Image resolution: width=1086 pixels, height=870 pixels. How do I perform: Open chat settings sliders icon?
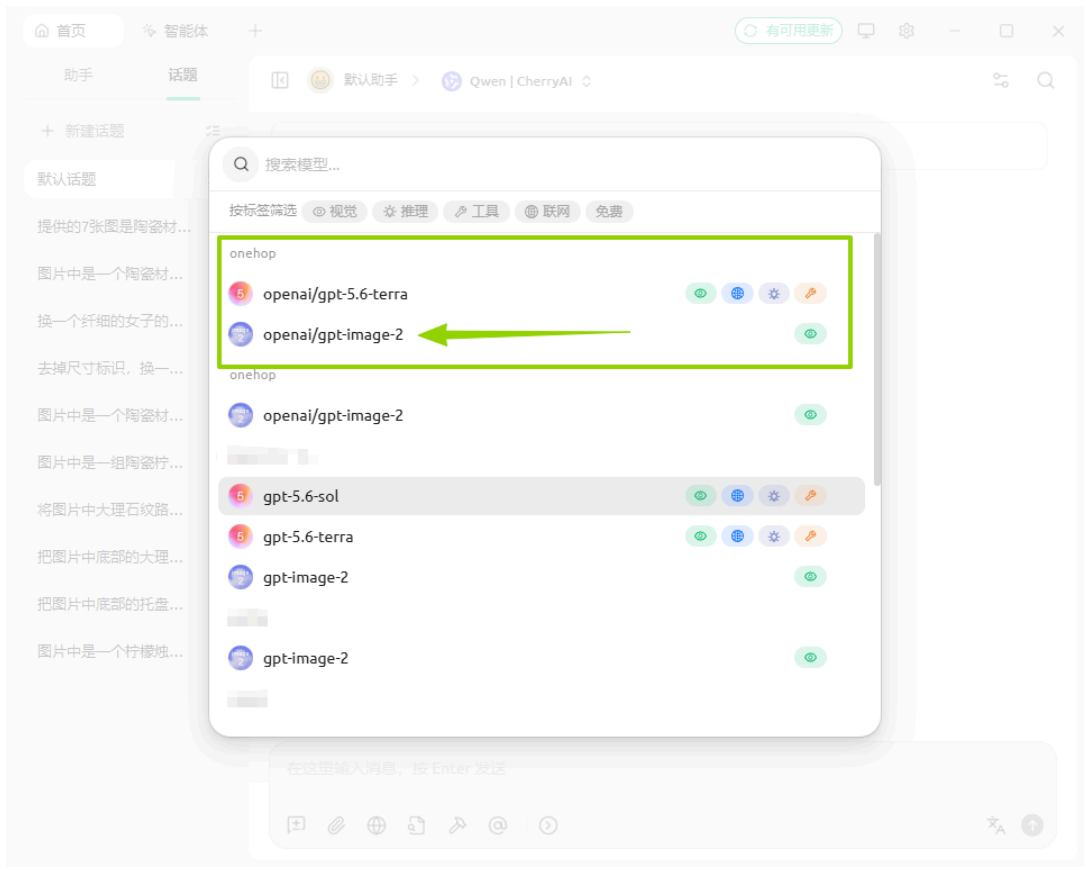tap(1001, 80)
